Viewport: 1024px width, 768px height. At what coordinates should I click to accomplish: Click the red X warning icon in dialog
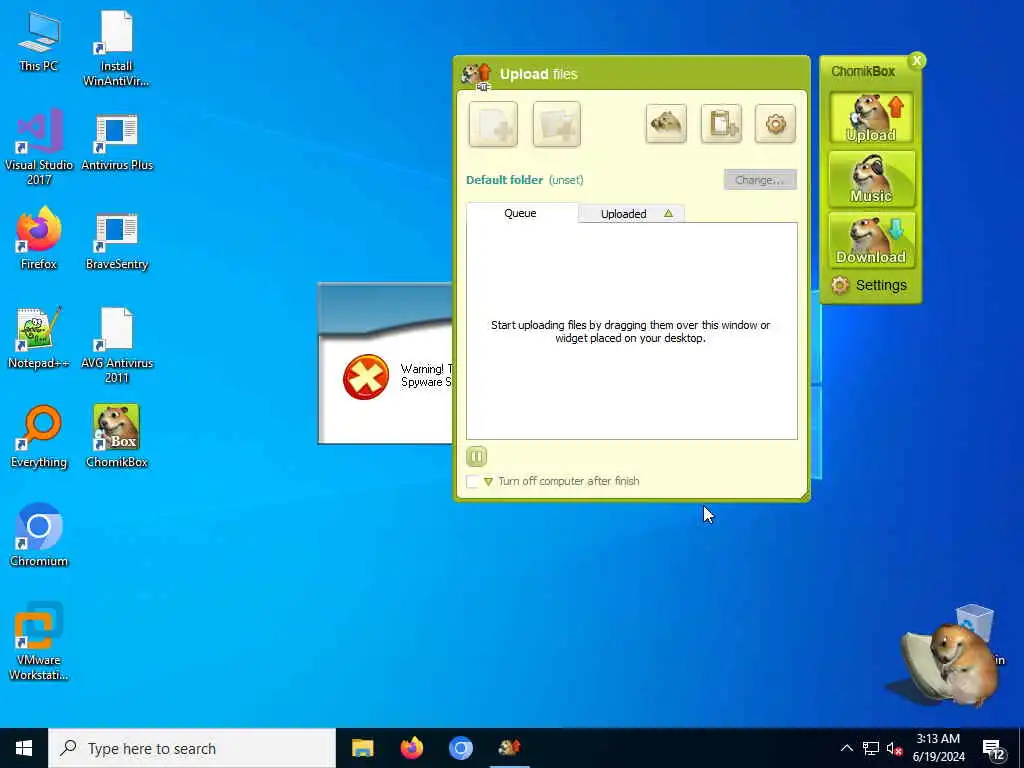click(366, 377)
